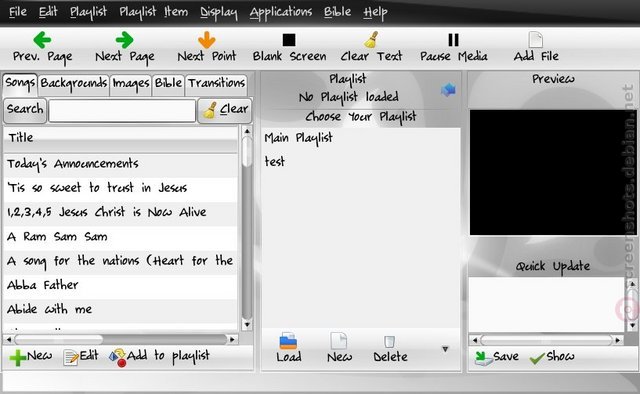
Task: Add selected song to playlist
Action: (x=159, y=356)
